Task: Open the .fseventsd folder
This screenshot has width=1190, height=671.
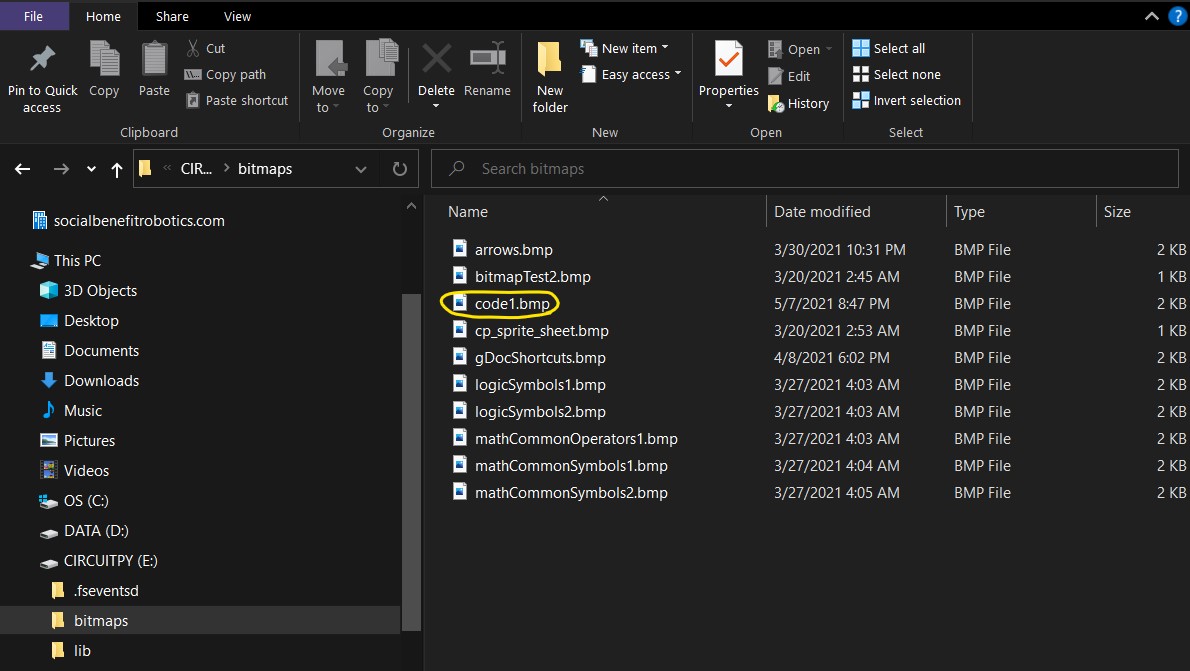Action: point(95,591)
